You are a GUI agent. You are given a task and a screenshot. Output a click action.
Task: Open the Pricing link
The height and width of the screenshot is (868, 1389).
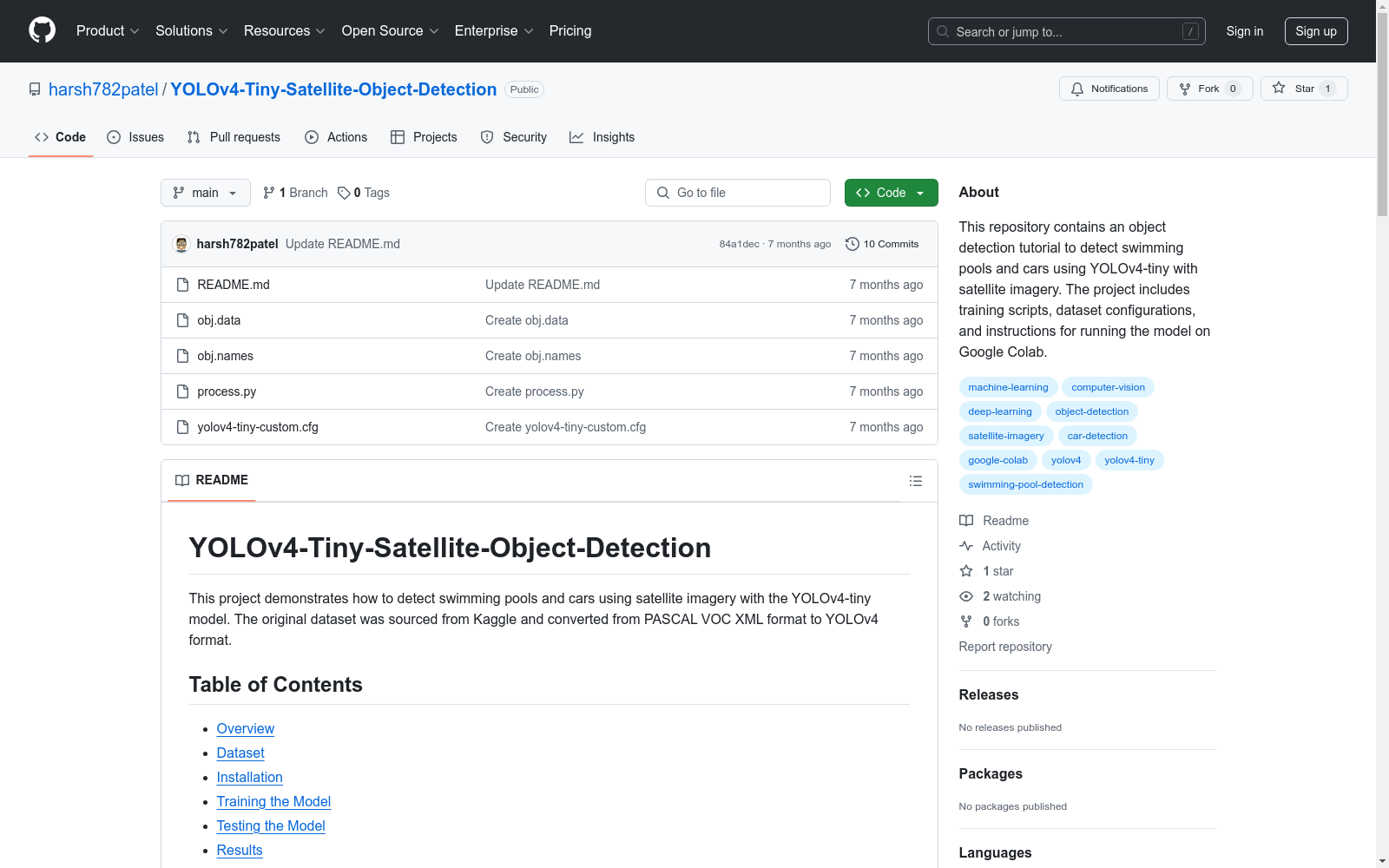point(570,31)
